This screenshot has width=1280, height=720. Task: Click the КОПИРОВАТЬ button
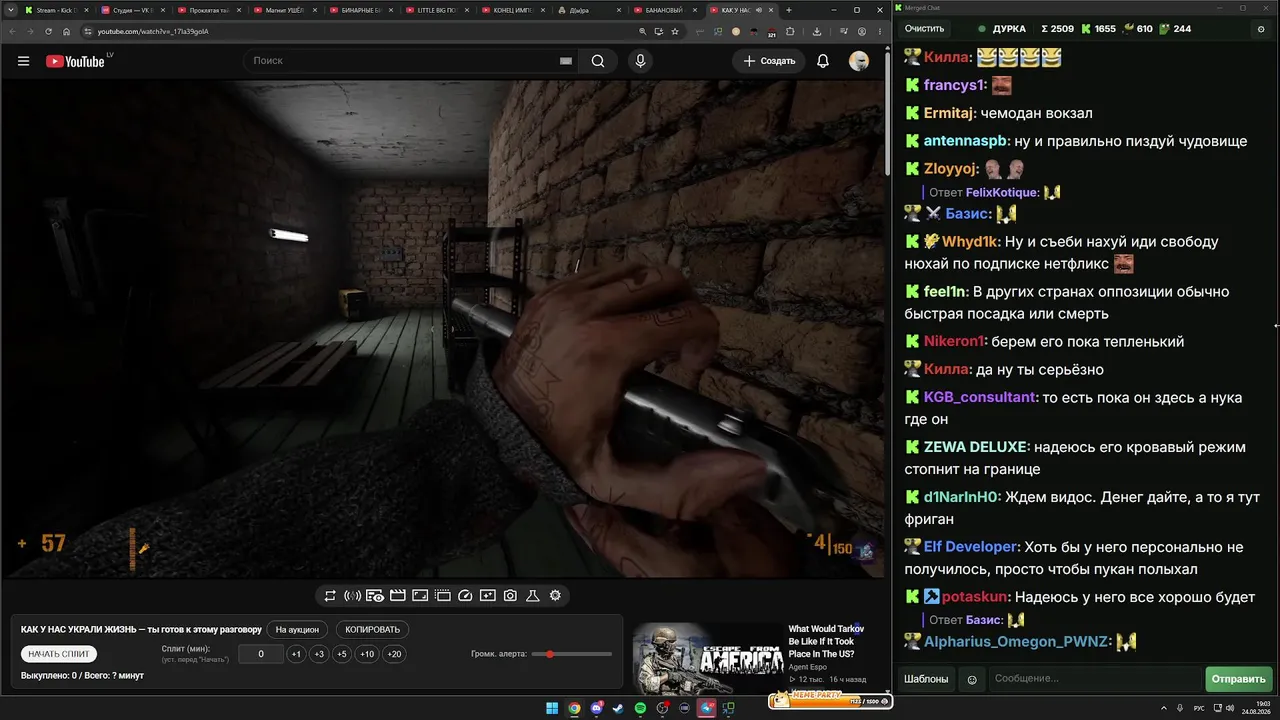pos(372,630)
